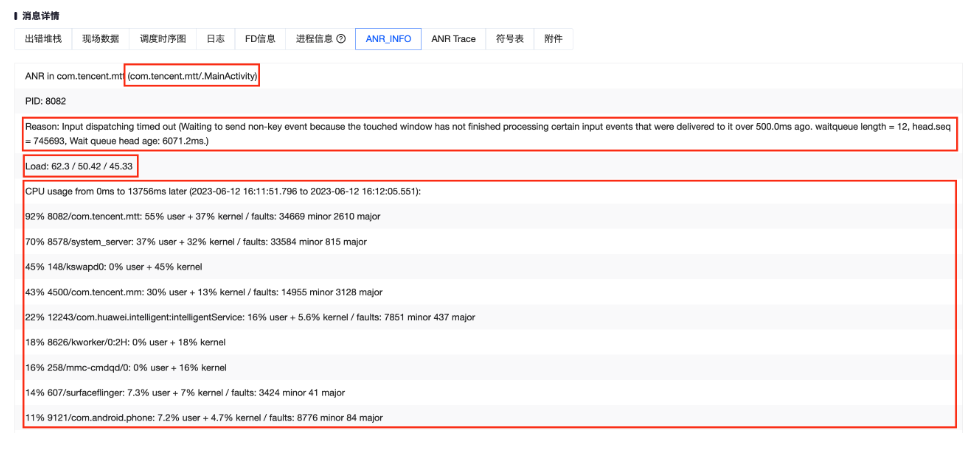
Task: Click the Load 62.3 / 50.42 / 45.33 line
Action: click(80, 165)
